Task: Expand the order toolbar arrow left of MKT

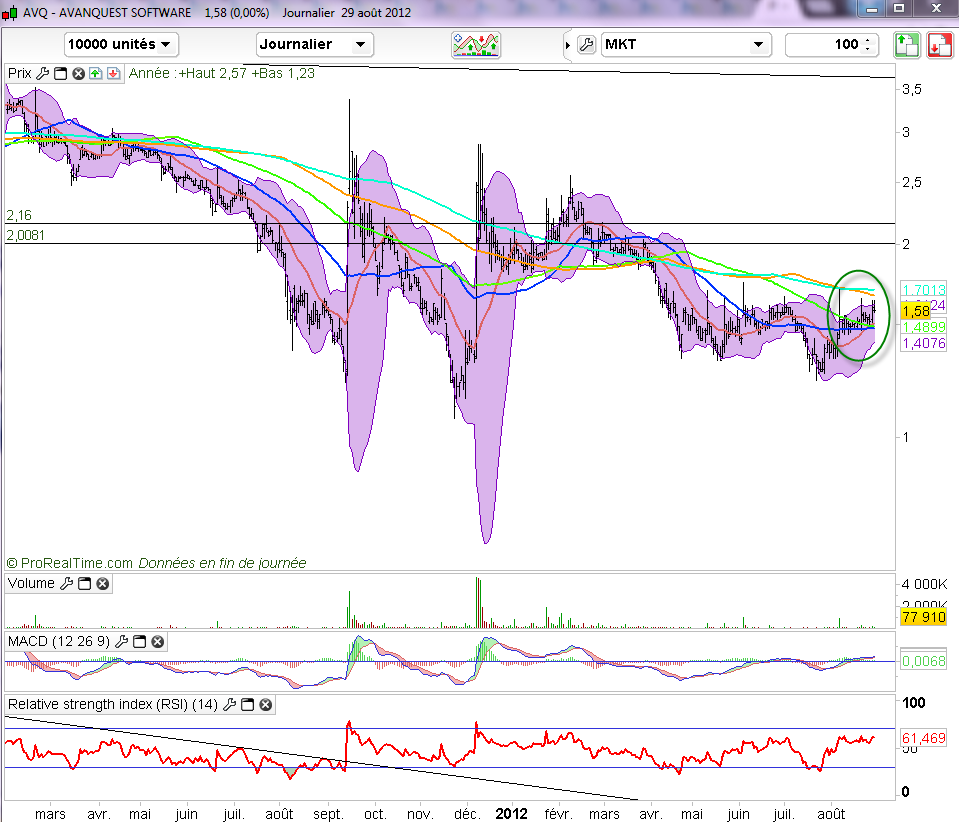Action: 569,44
